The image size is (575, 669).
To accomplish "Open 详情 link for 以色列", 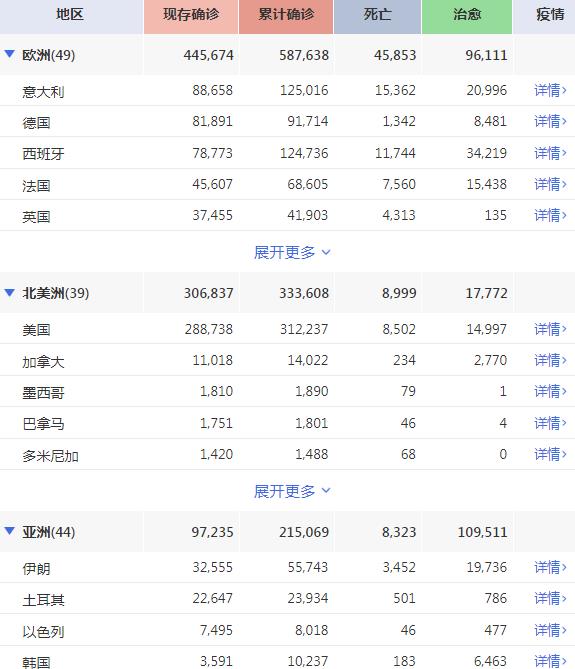I will pyautogui.click(x=550, y=630).
